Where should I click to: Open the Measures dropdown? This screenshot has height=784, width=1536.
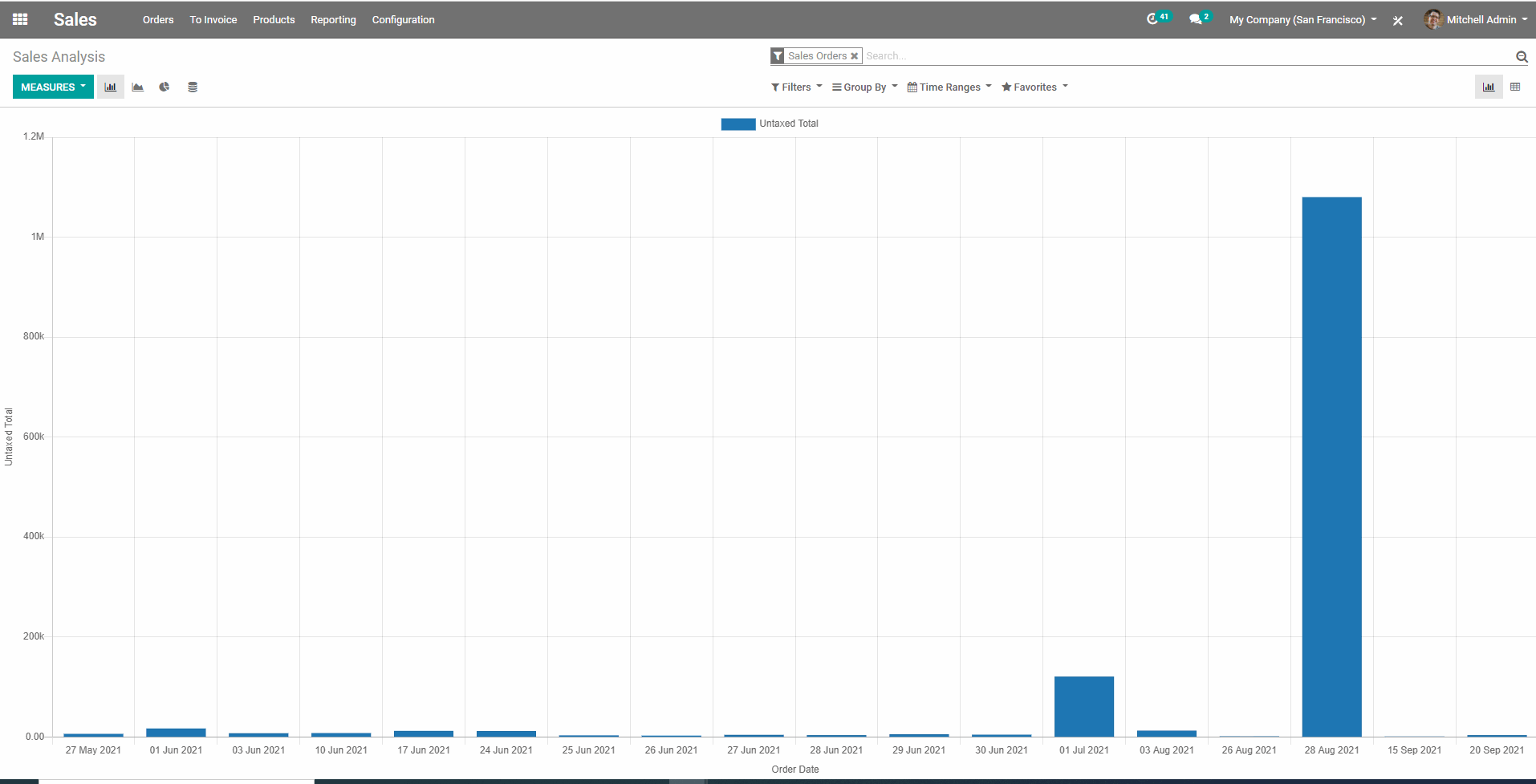[x=53, y=87]
